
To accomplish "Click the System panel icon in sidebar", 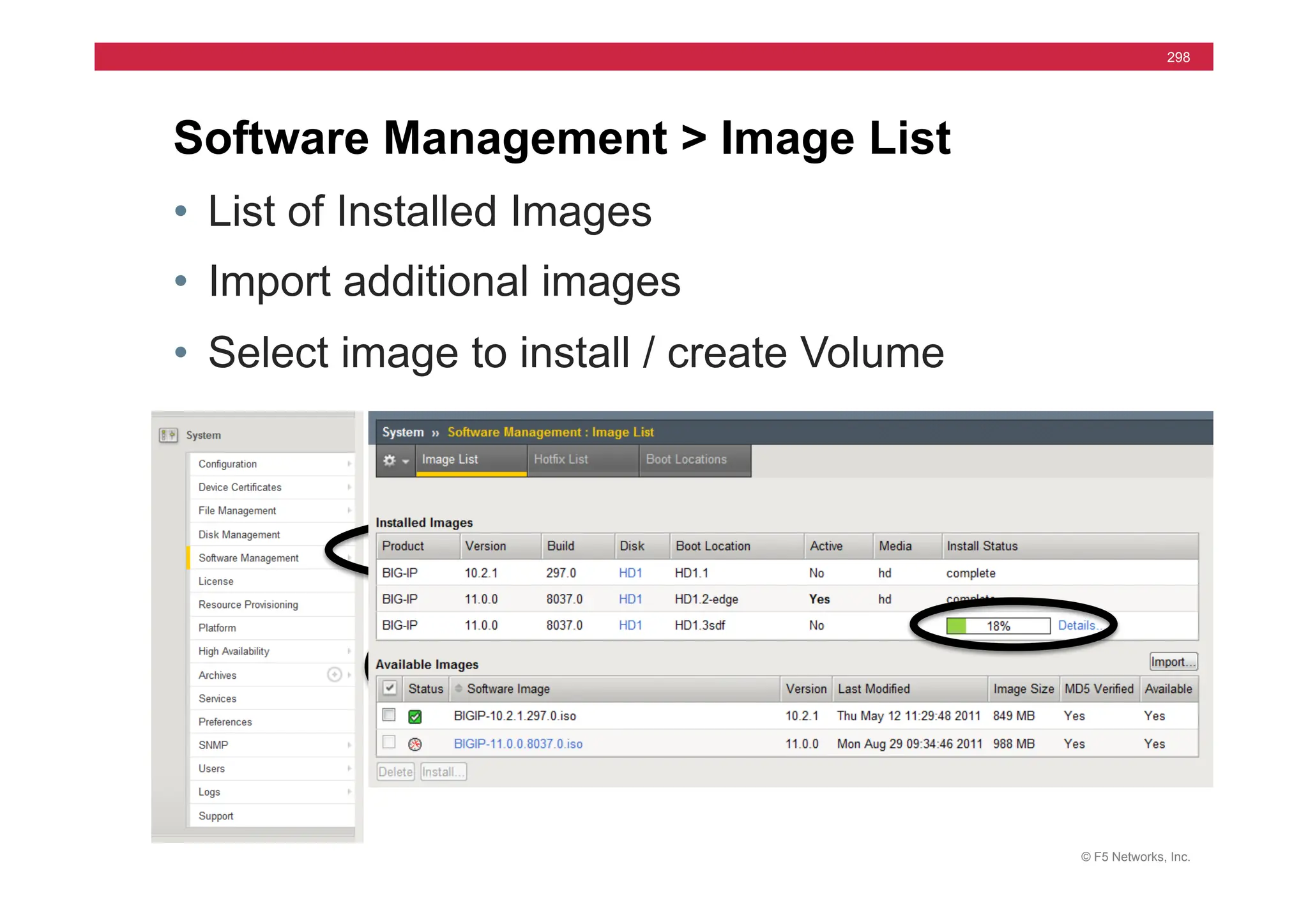I will click(x=169, y=435).
